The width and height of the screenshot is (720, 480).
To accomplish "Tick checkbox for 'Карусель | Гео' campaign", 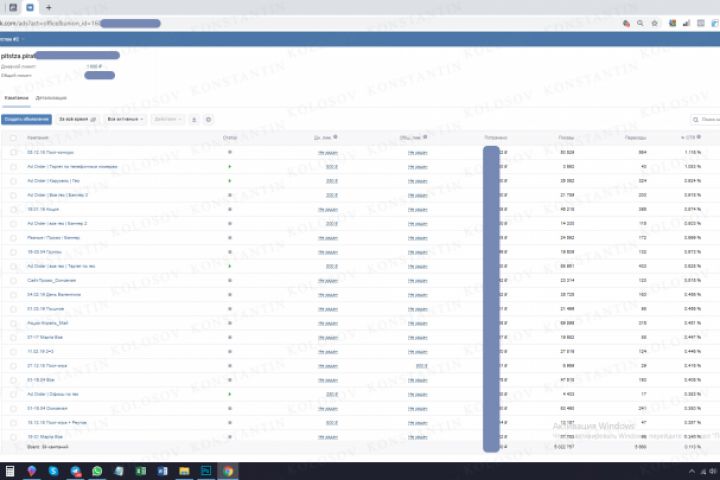I will (13, 181).
